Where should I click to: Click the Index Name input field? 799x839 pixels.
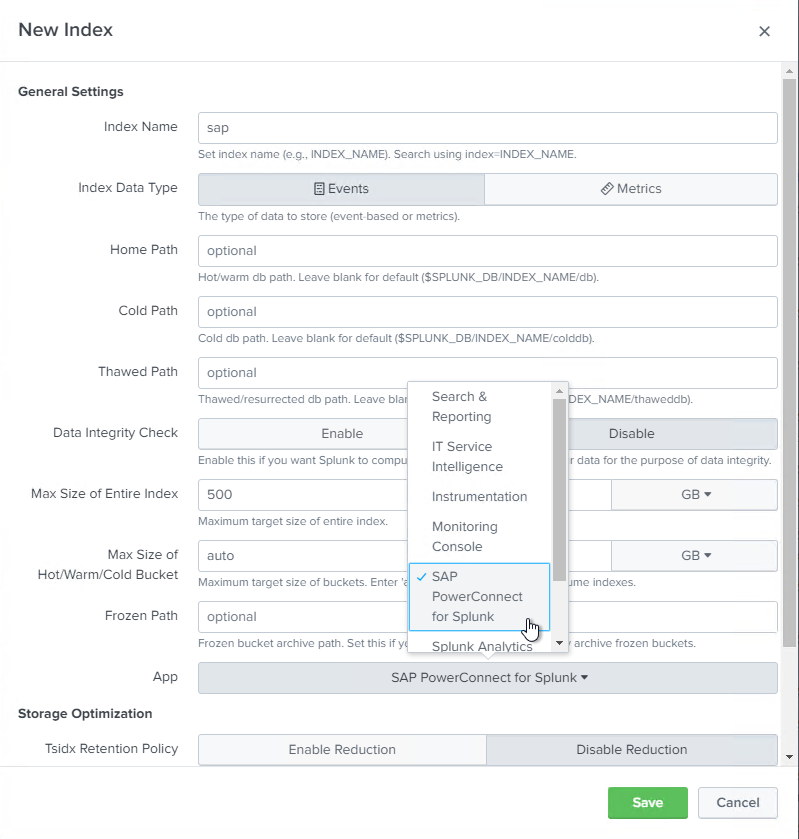[x=487, y=128]
